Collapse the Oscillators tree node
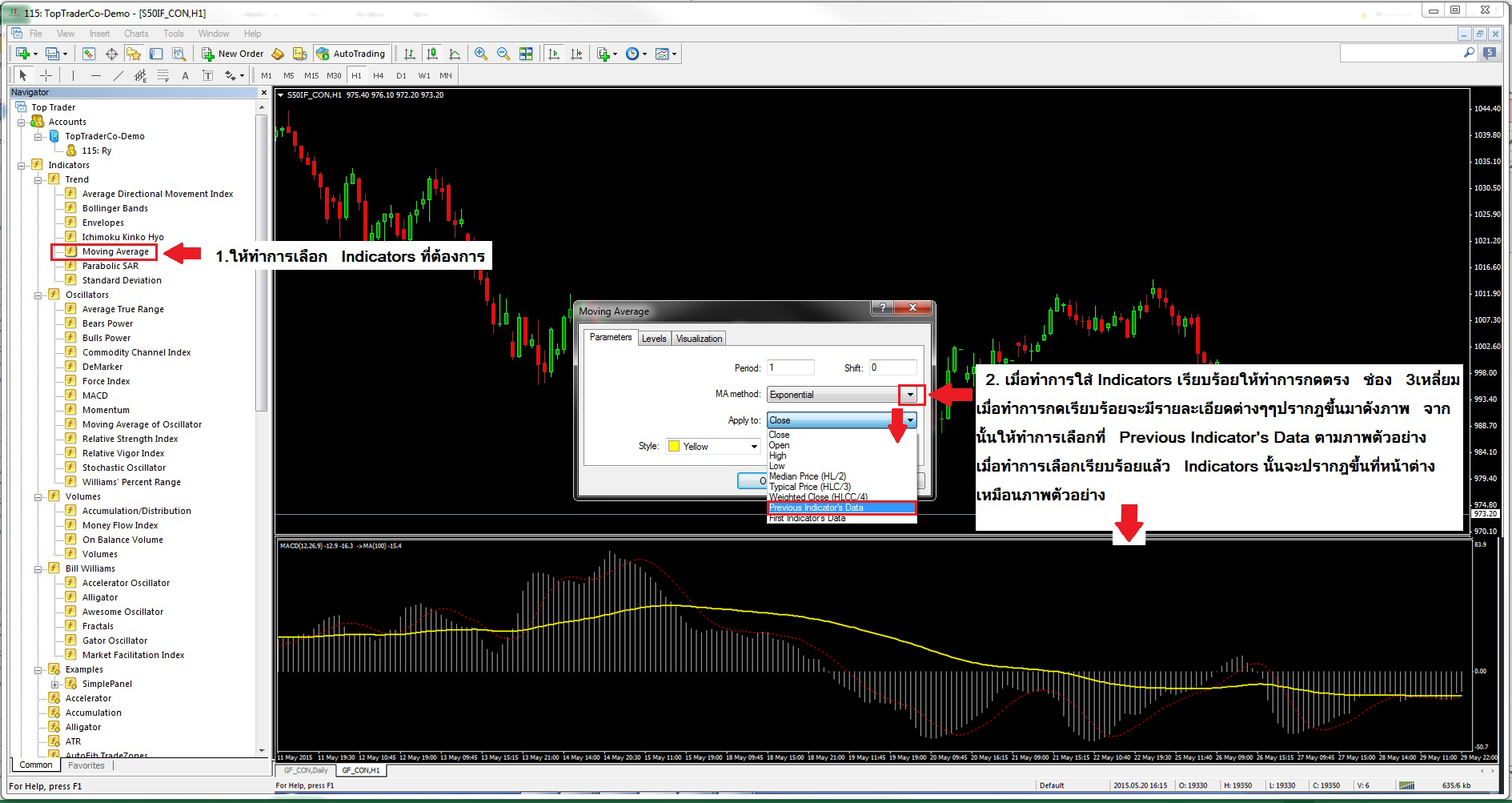Viewport: 1512px width, 803px height. [38, 295]
